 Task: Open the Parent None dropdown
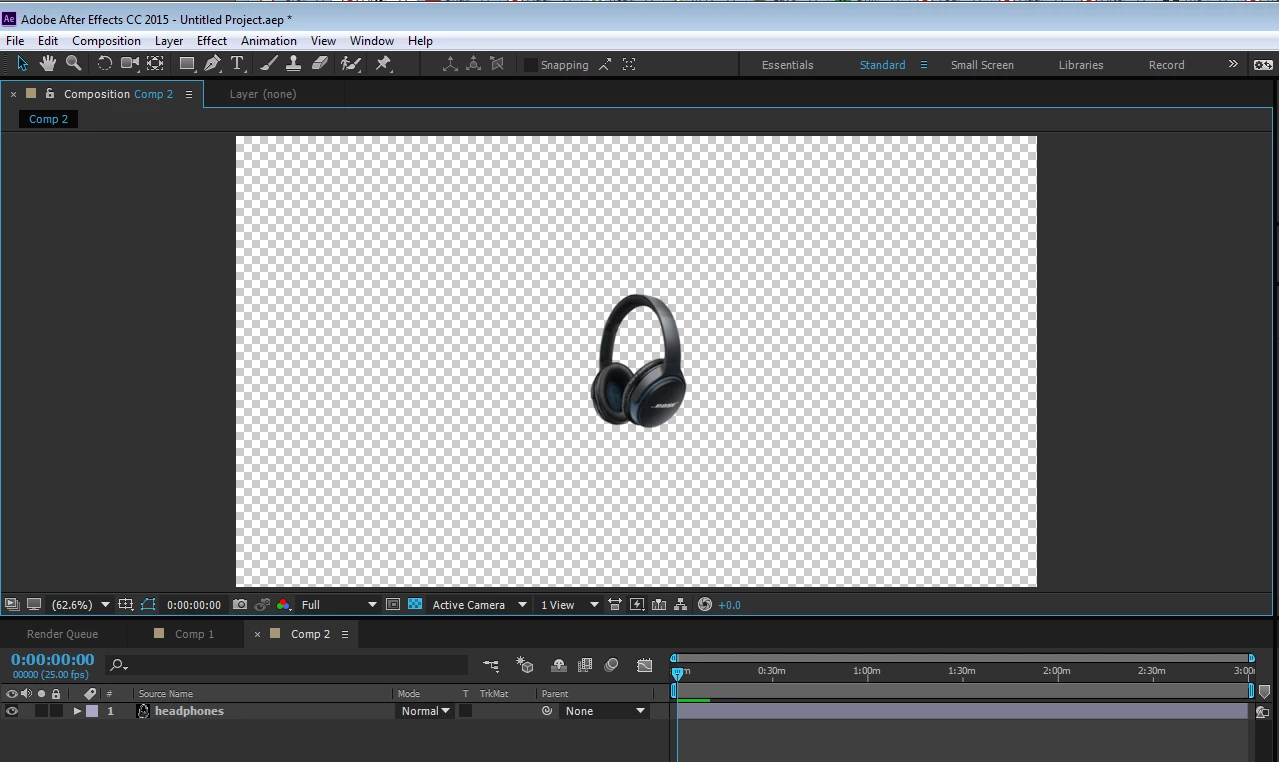pyautogui.click(x=604, y=711)
